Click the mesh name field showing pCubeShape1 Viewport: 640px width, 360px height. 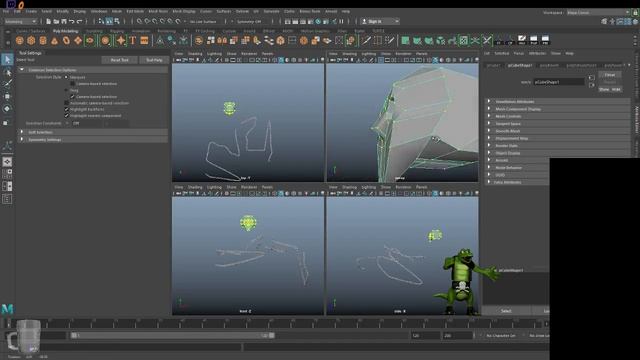point(559,82)
